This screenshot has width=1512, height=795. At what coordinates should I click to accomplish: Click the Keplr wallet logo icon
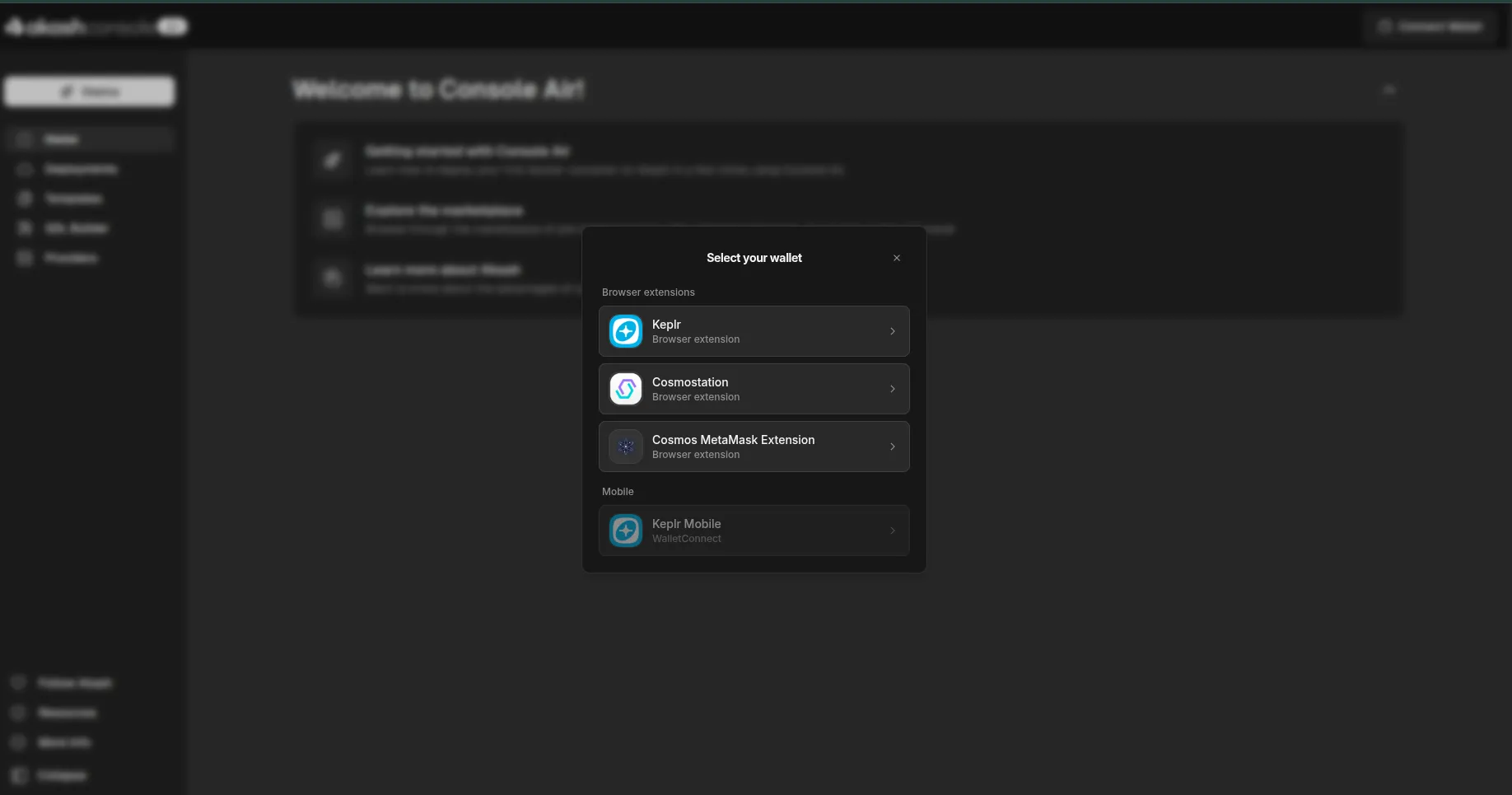(626, 331)
